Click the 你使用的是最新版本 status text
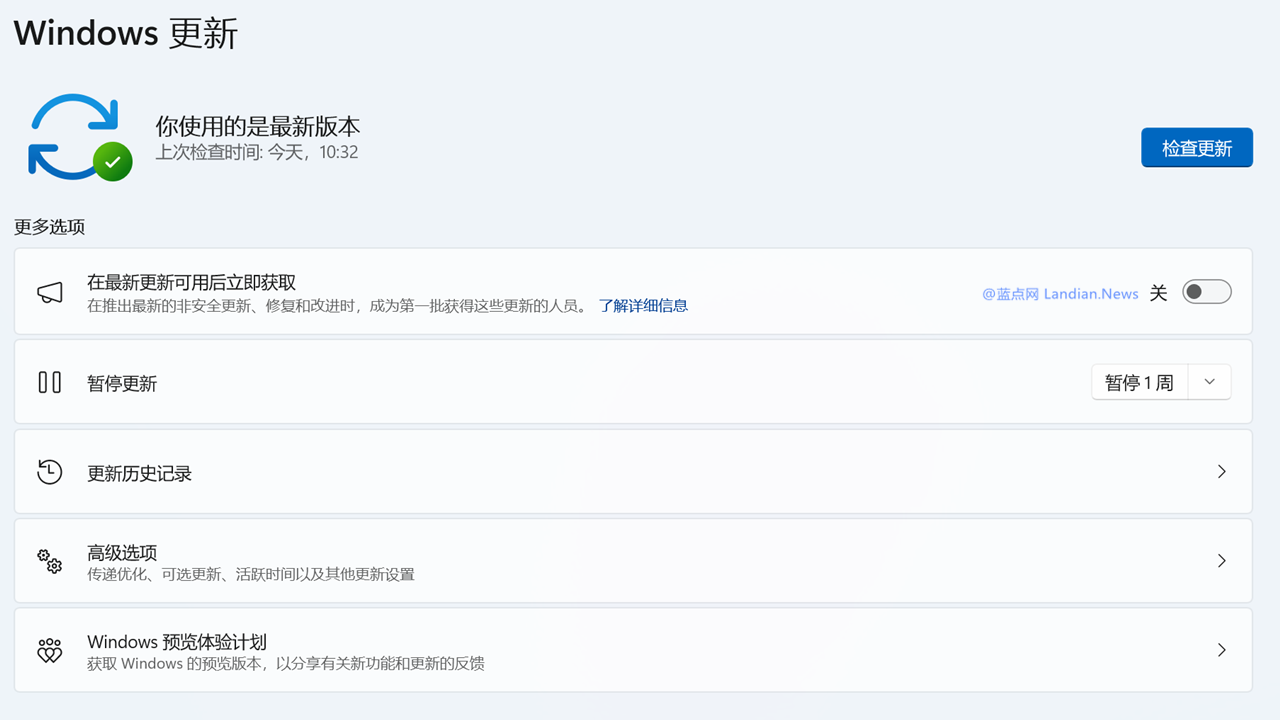This screenshot has height=720, width=1280. click(258, 126)
